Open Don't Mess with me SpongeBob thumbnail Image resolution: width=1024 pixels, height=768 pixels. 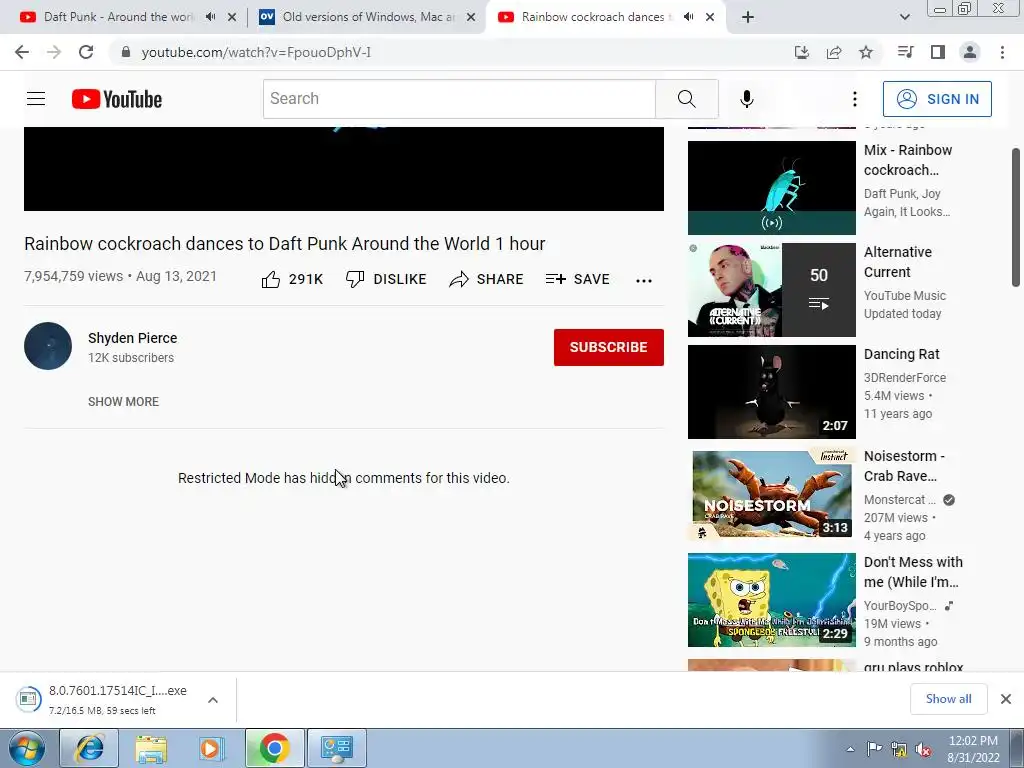pyautogui.click(x=771, y=600)
